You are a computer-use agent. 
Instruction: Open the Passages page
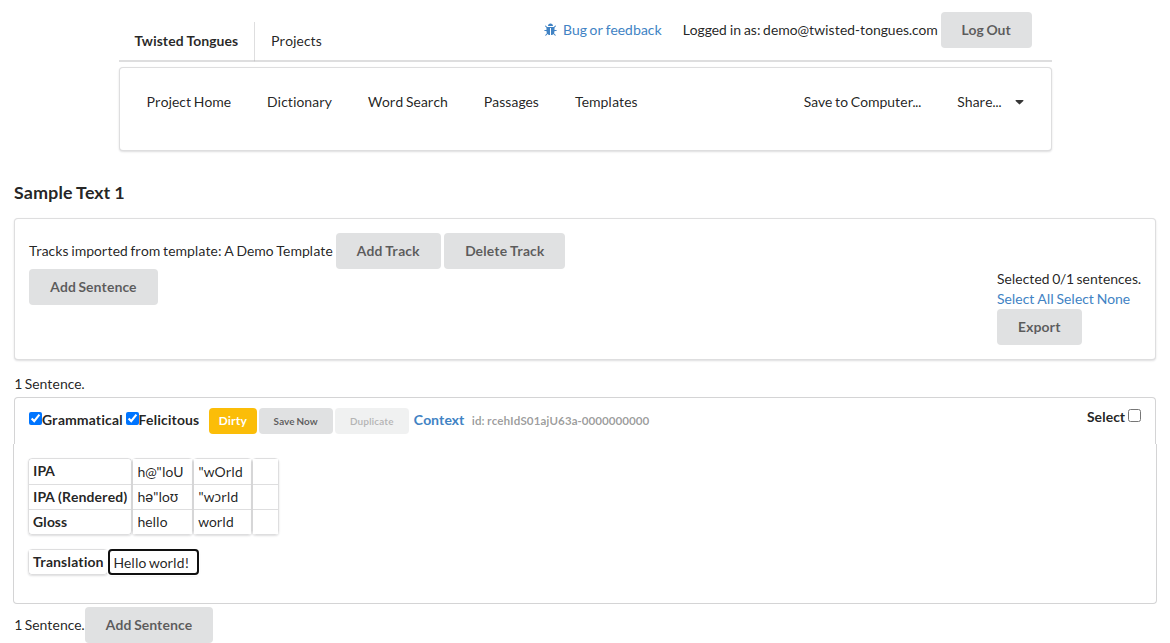pos(511,102)
